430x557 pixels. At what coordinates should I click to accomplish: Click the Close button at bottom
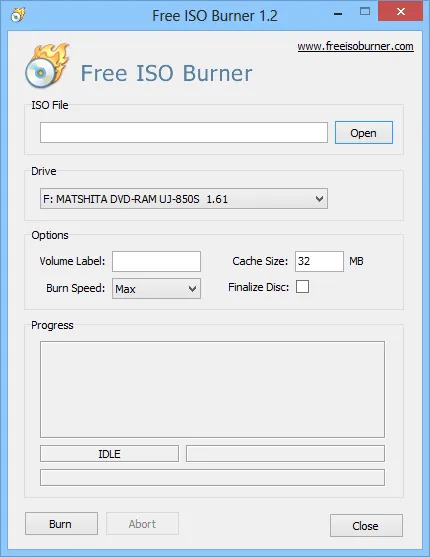pos(366,525)
